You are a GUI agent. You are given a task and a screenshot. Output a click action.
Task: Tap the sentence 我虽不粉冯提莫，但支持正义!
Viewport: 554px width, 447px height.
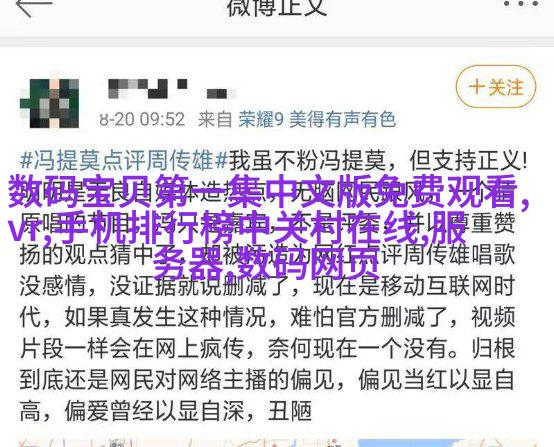pyautogui.click(x=378, y=160)
